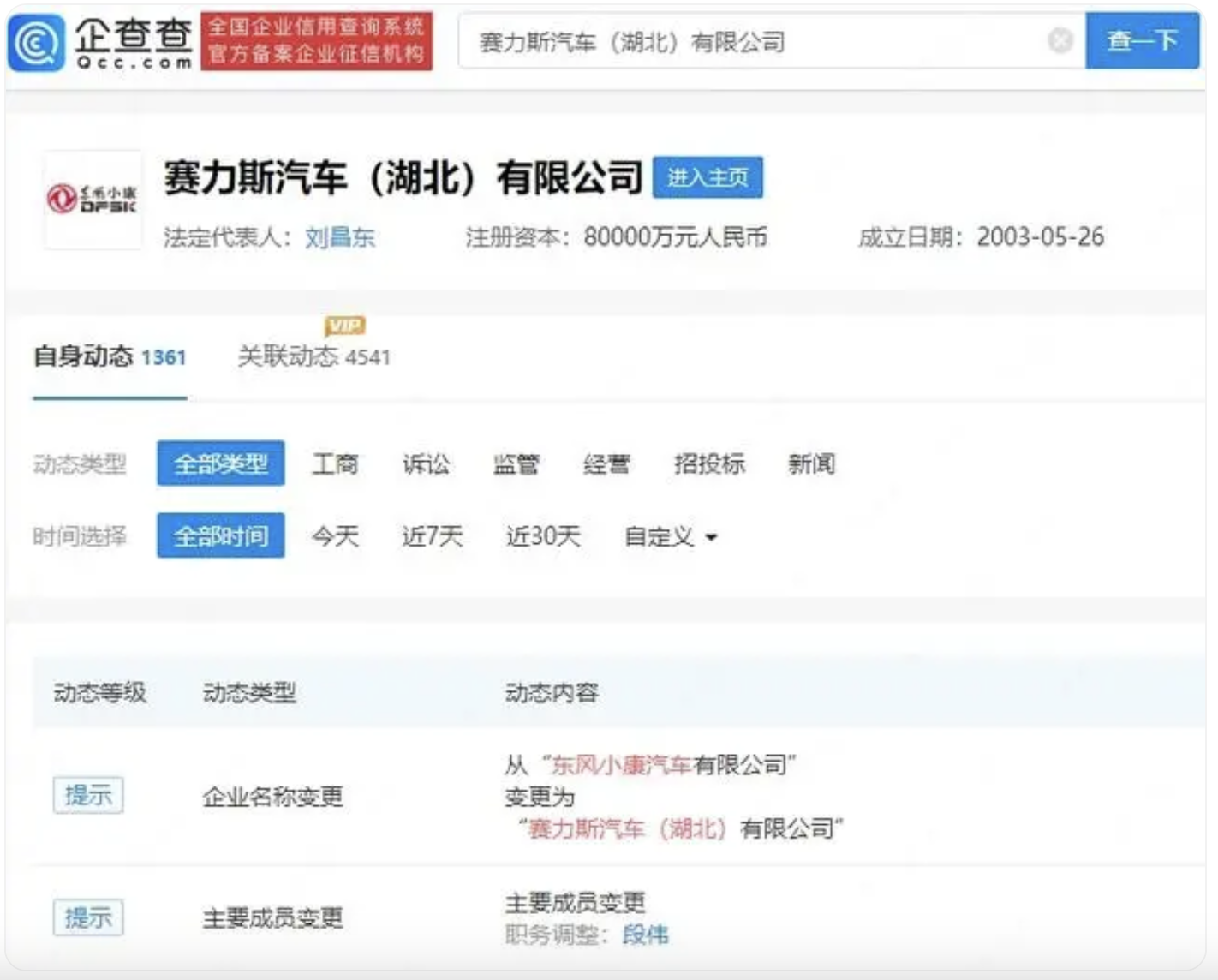Open 东风小康汽车 former name link
Viewport: 1218px width, 980px height.
(x=621, y=764)
